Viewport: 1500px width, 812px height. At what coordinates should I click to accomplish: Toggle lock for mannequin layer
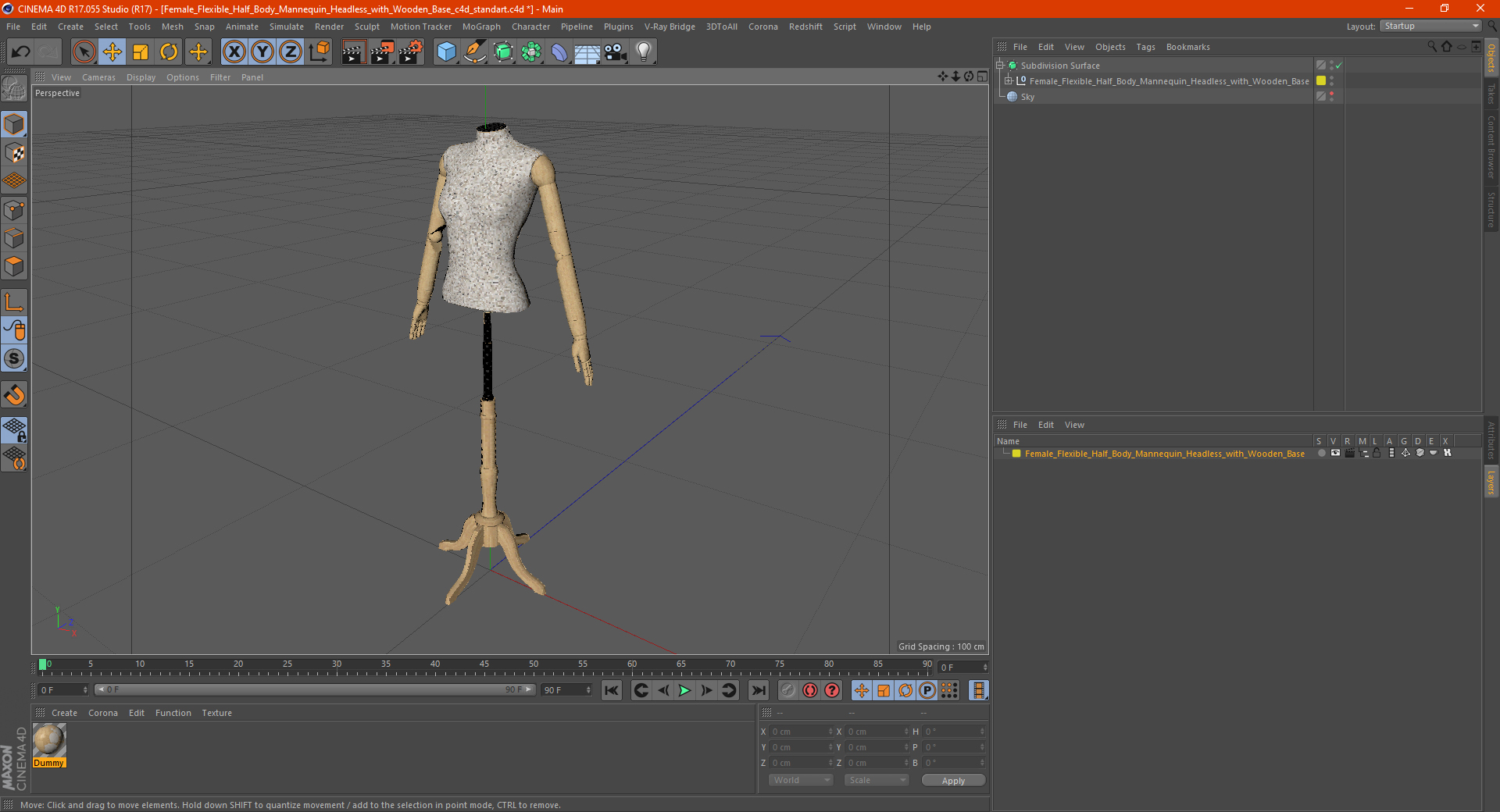(1377, 453)
